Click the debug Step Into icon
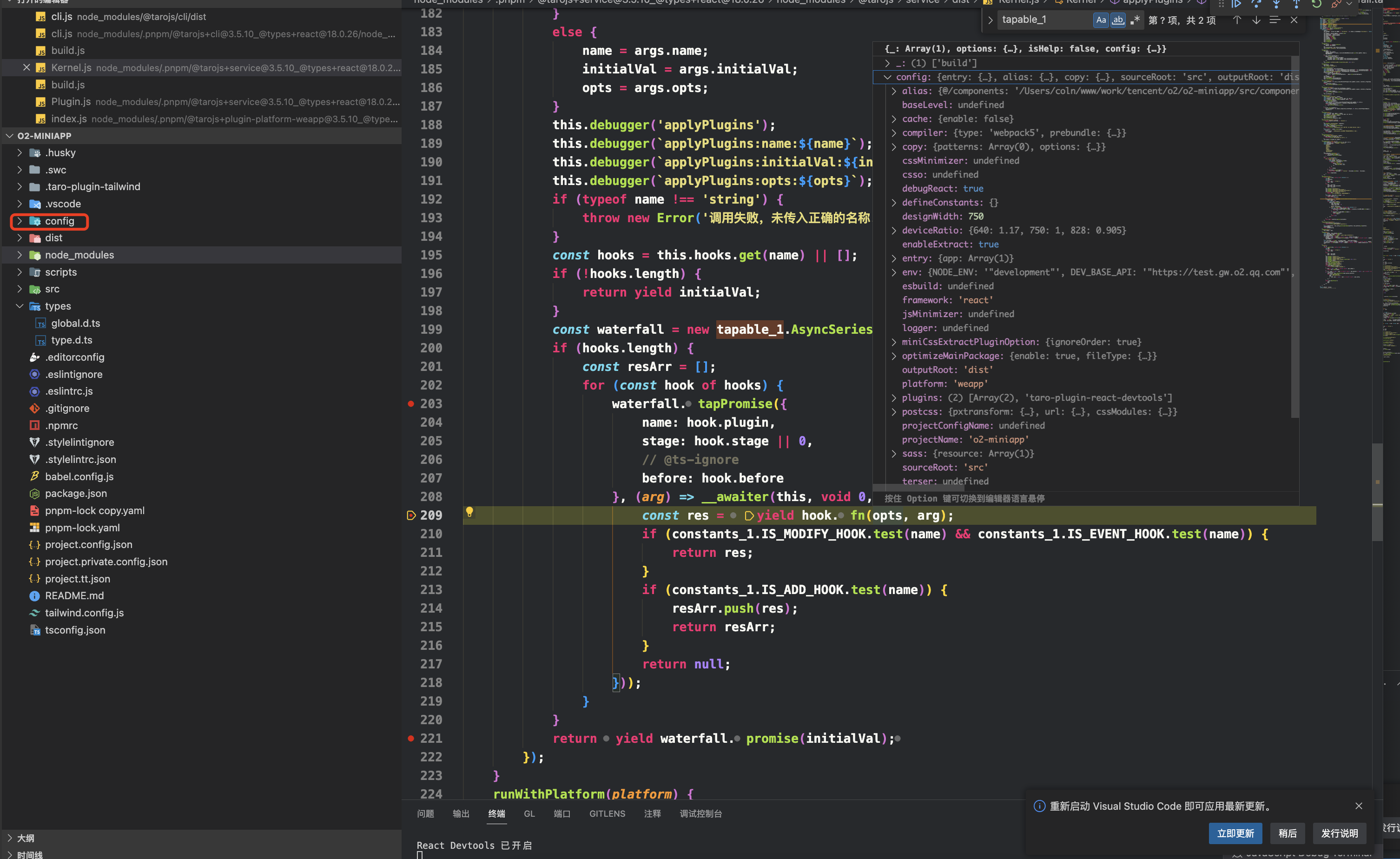 (1276, 3)
